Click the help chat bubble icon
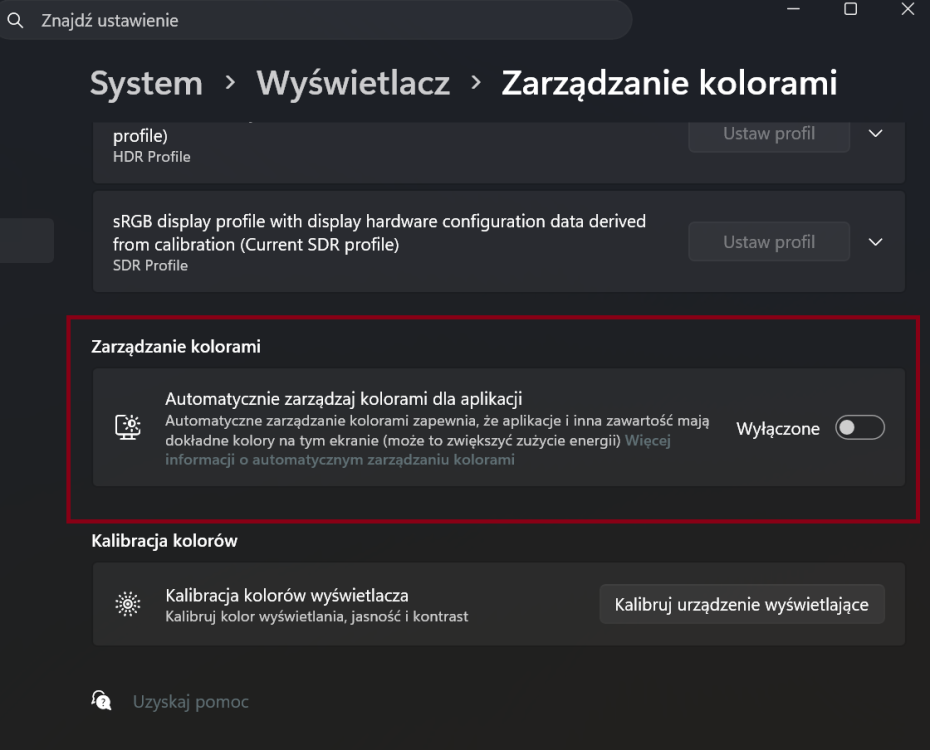This screenshot has height=750, width=930. tap(101, 701)
